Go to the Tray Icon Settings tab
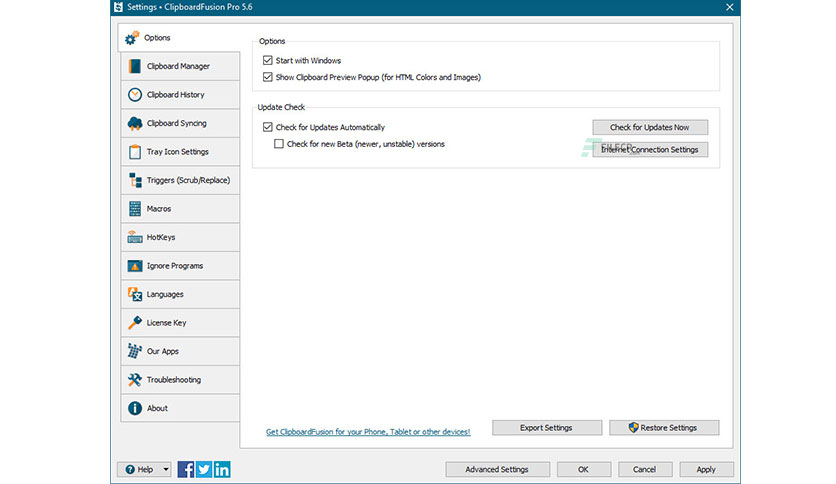This screenshot has width=836, height=484. pyautogui.click(x=180, y=152)
